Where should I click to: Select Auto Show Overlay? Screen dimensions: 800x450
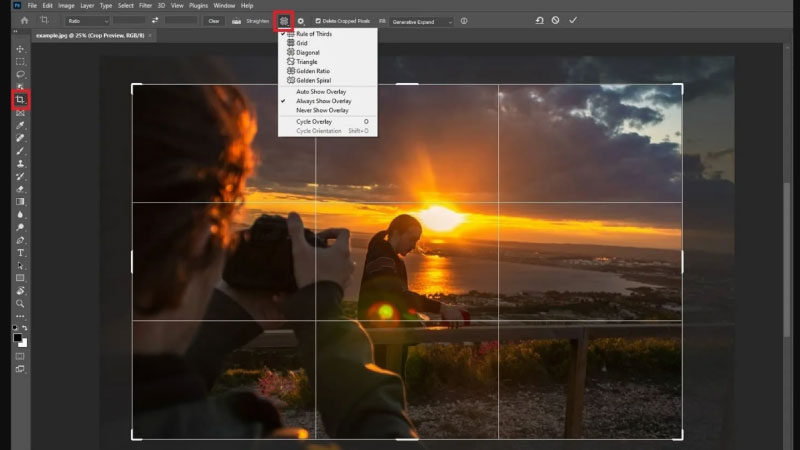[x=328, y=92]
